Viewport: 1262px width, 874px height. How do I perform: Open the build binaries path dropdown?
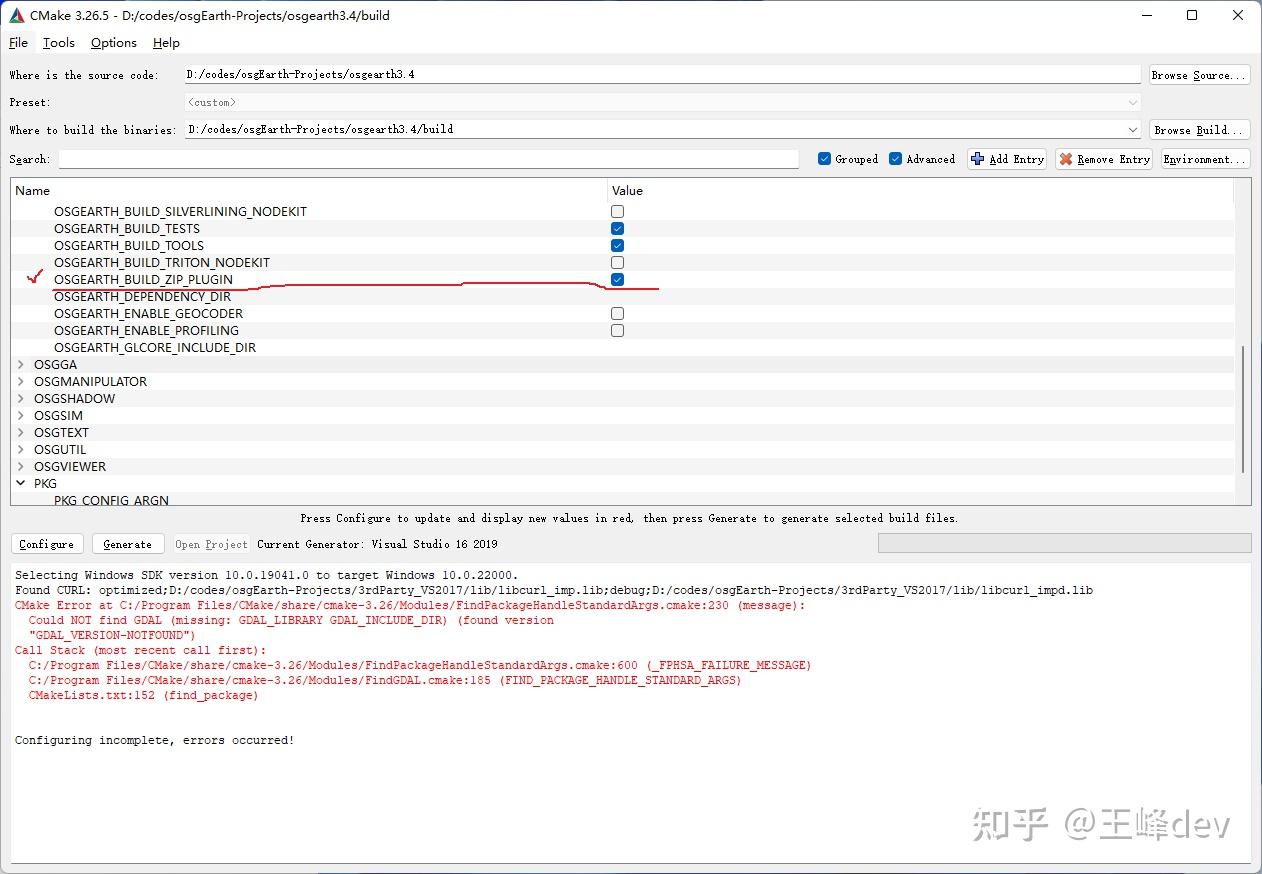[x=1132, y=130]
